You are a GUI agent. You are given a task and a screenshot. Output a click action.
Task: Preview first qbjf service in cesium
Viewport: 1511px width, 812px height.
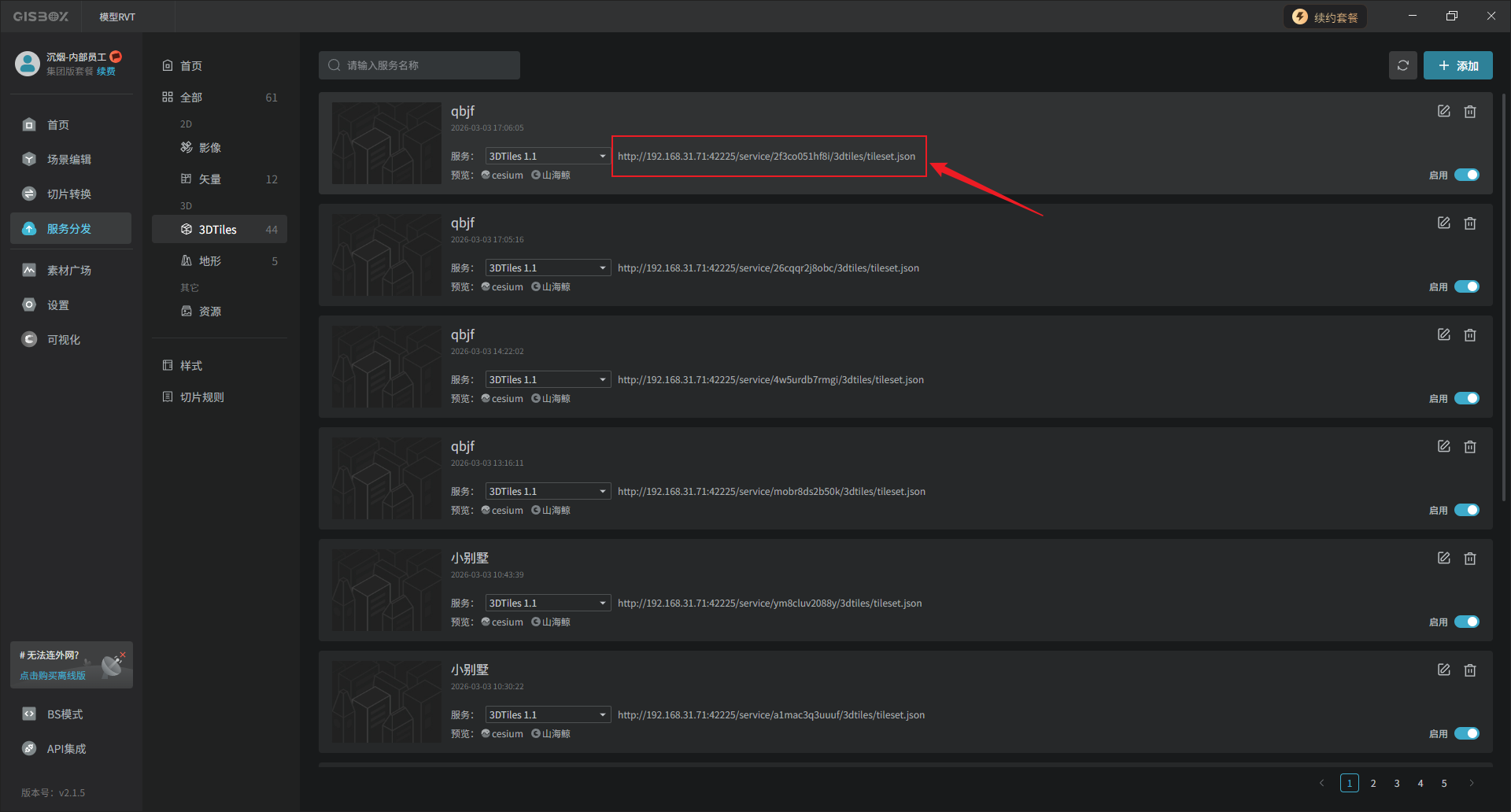coord(503,175)
